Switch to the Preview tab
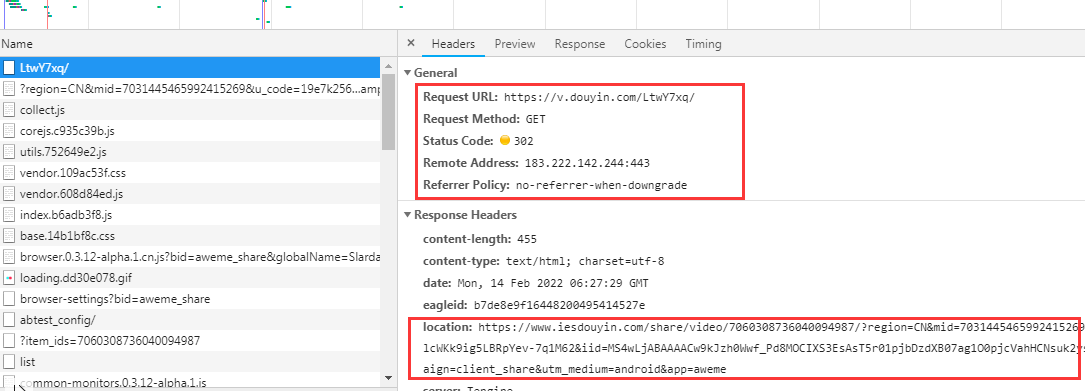This screenshot has width=1085, height=391. [515, 44]
